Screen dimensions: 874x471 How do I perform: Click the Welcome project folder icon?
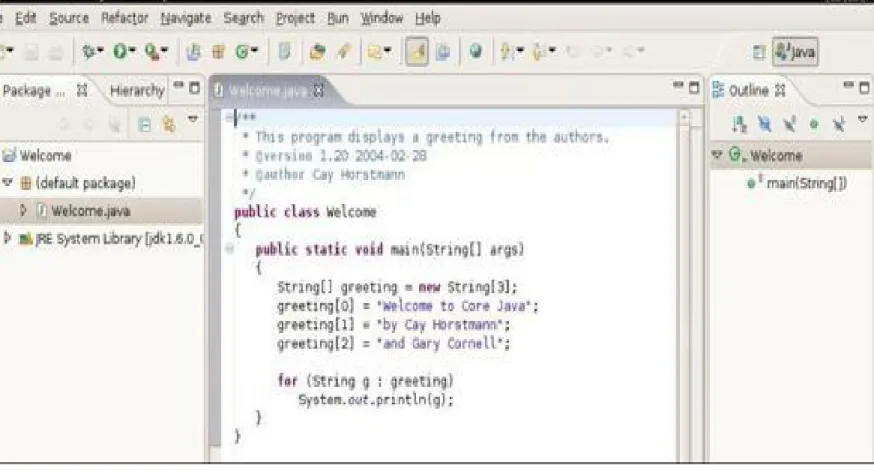point(9,156)
